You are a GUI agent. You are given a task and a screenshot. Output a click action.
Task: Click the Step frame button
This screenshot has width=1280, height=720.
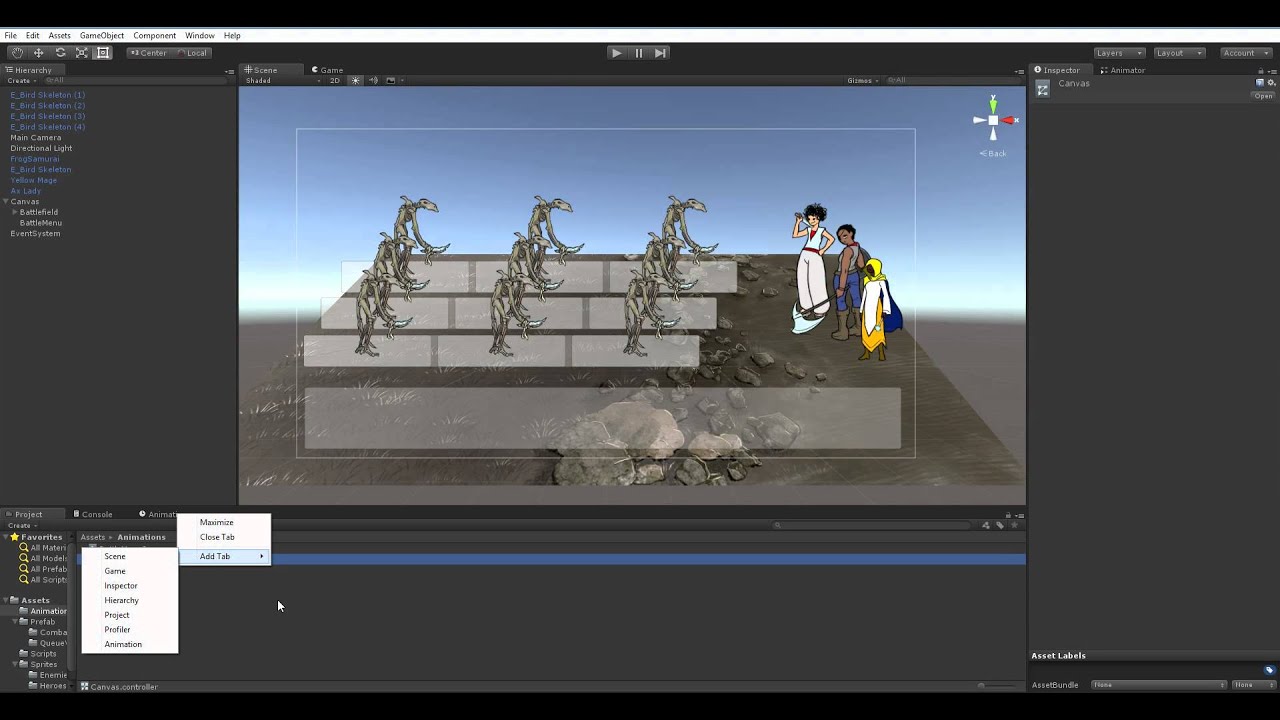pyautogui.click(x=660, y=53)
